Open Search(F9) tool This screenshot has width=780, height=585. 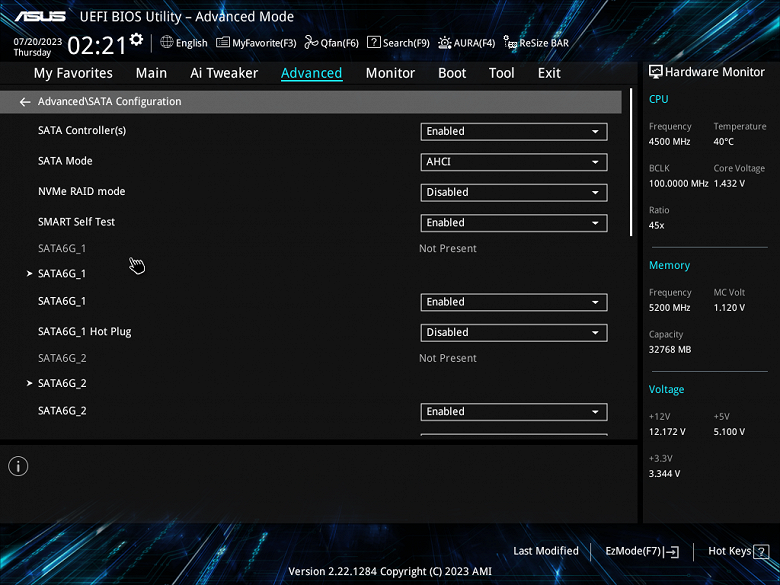click(398, 43)
